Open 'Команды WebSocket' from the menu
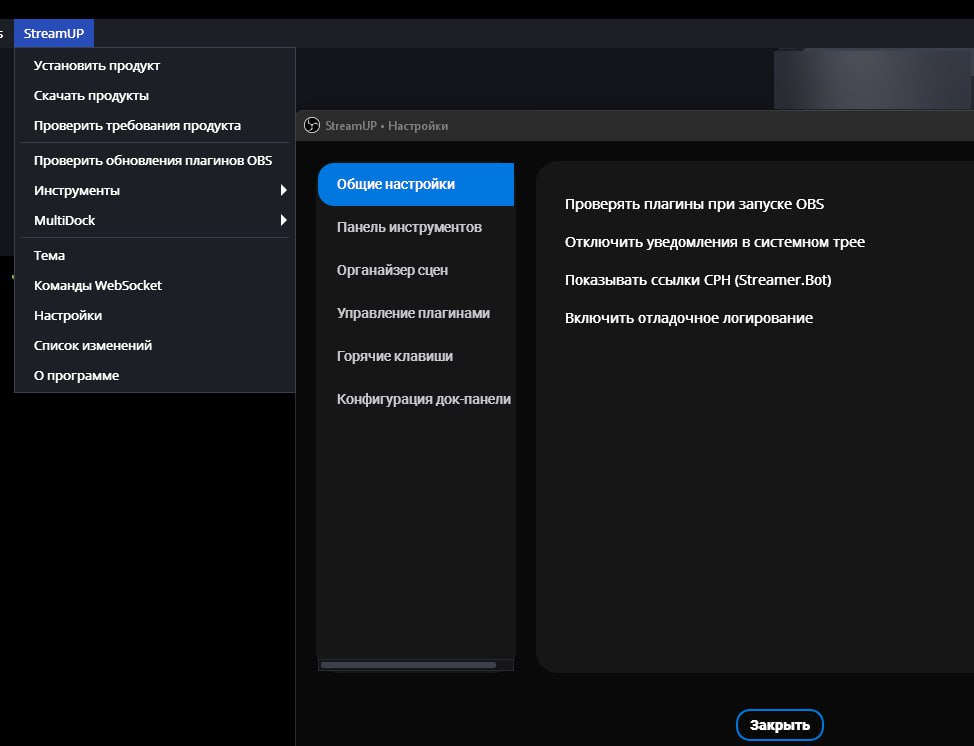Screen dimensions: 974x746 coord(98,285)
